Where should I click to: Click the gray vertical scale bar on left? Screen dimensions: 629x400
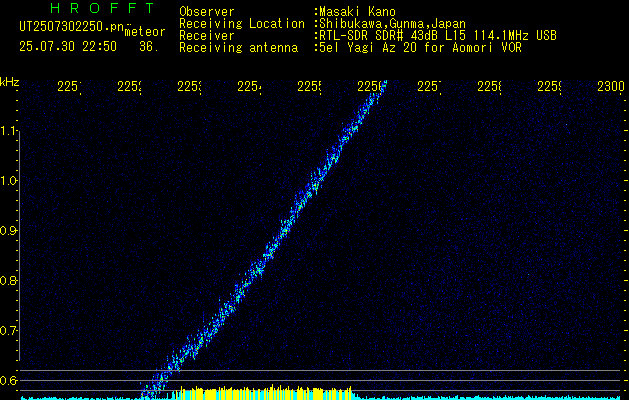19,246
